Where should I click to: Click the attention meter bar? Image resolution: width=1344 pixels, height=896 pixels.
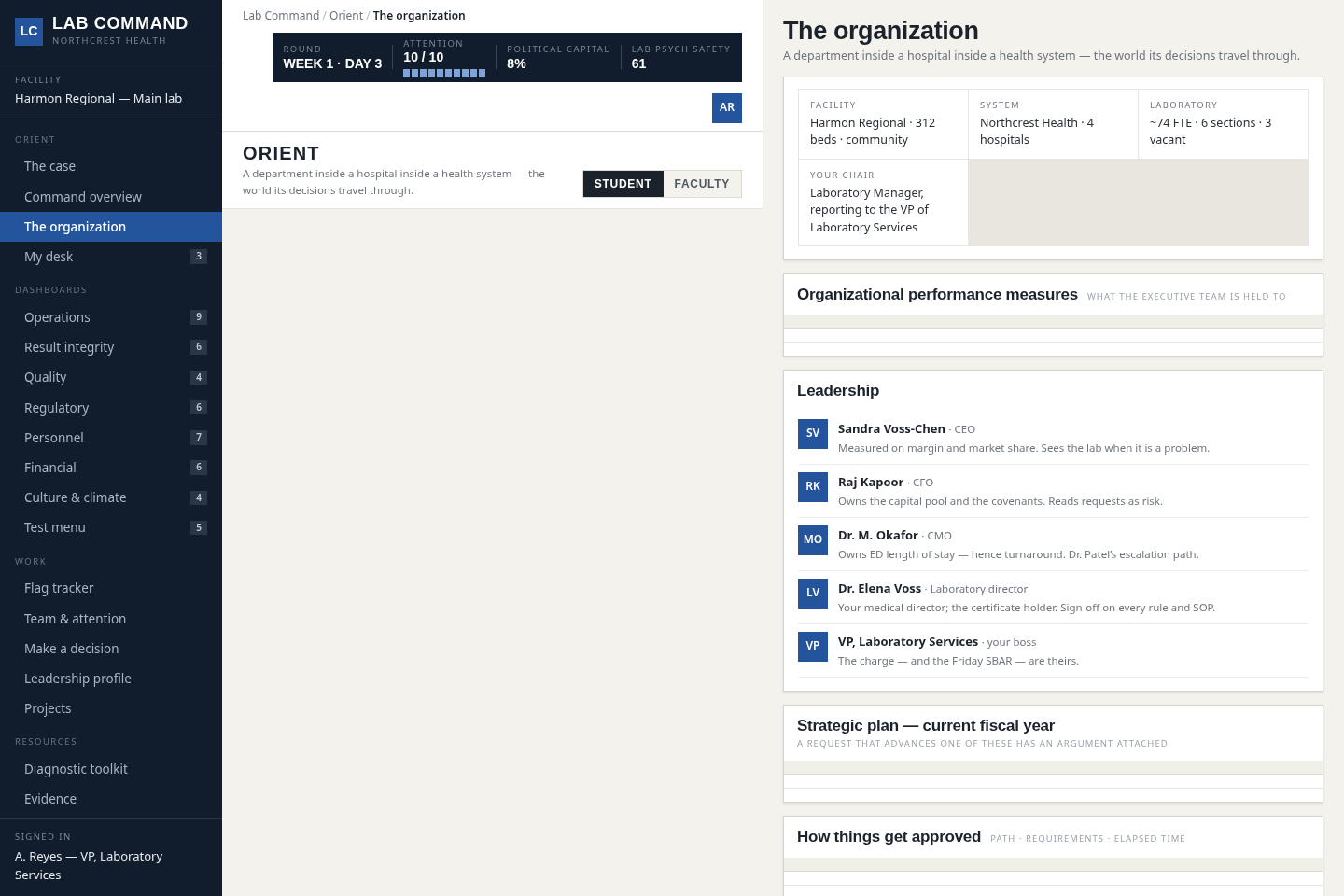tap(444, 73)
